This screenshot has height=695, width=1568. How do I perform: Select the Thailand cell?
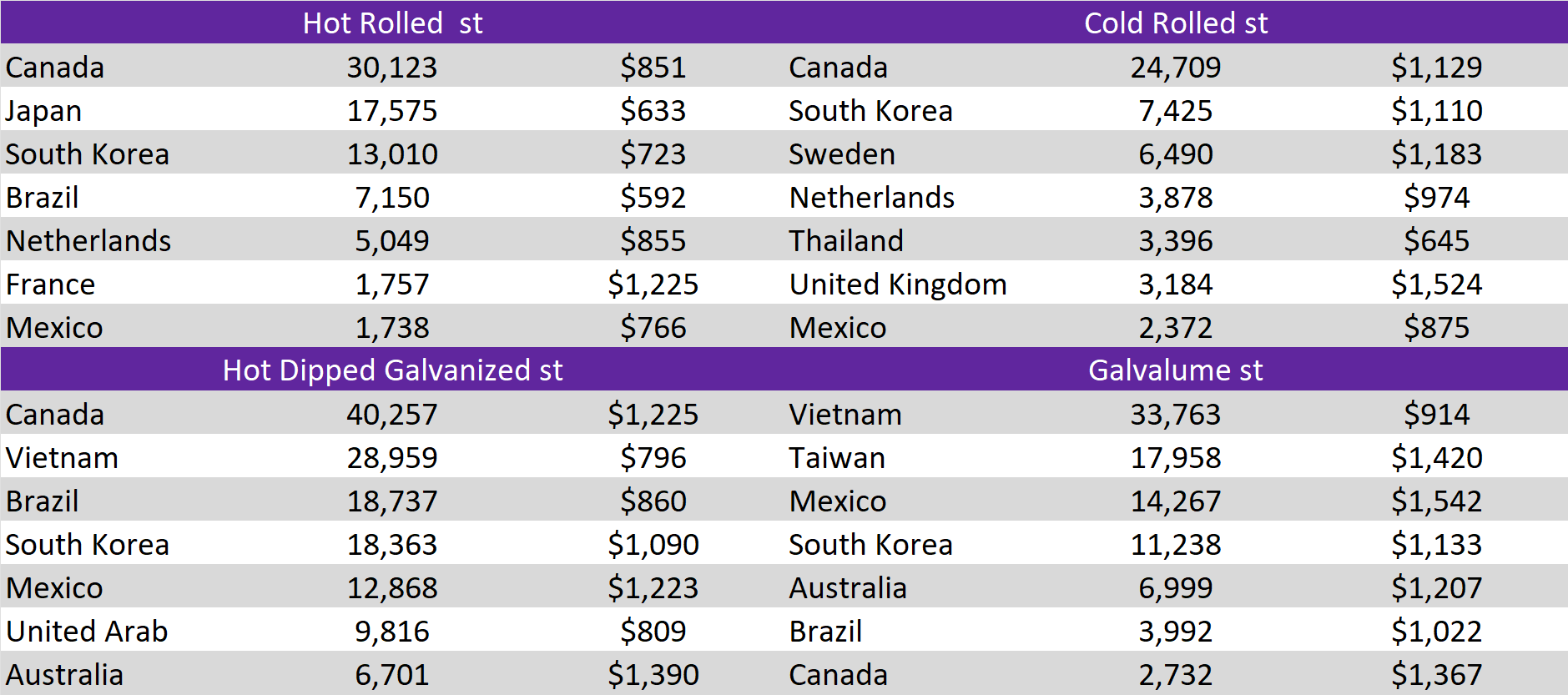846,241
